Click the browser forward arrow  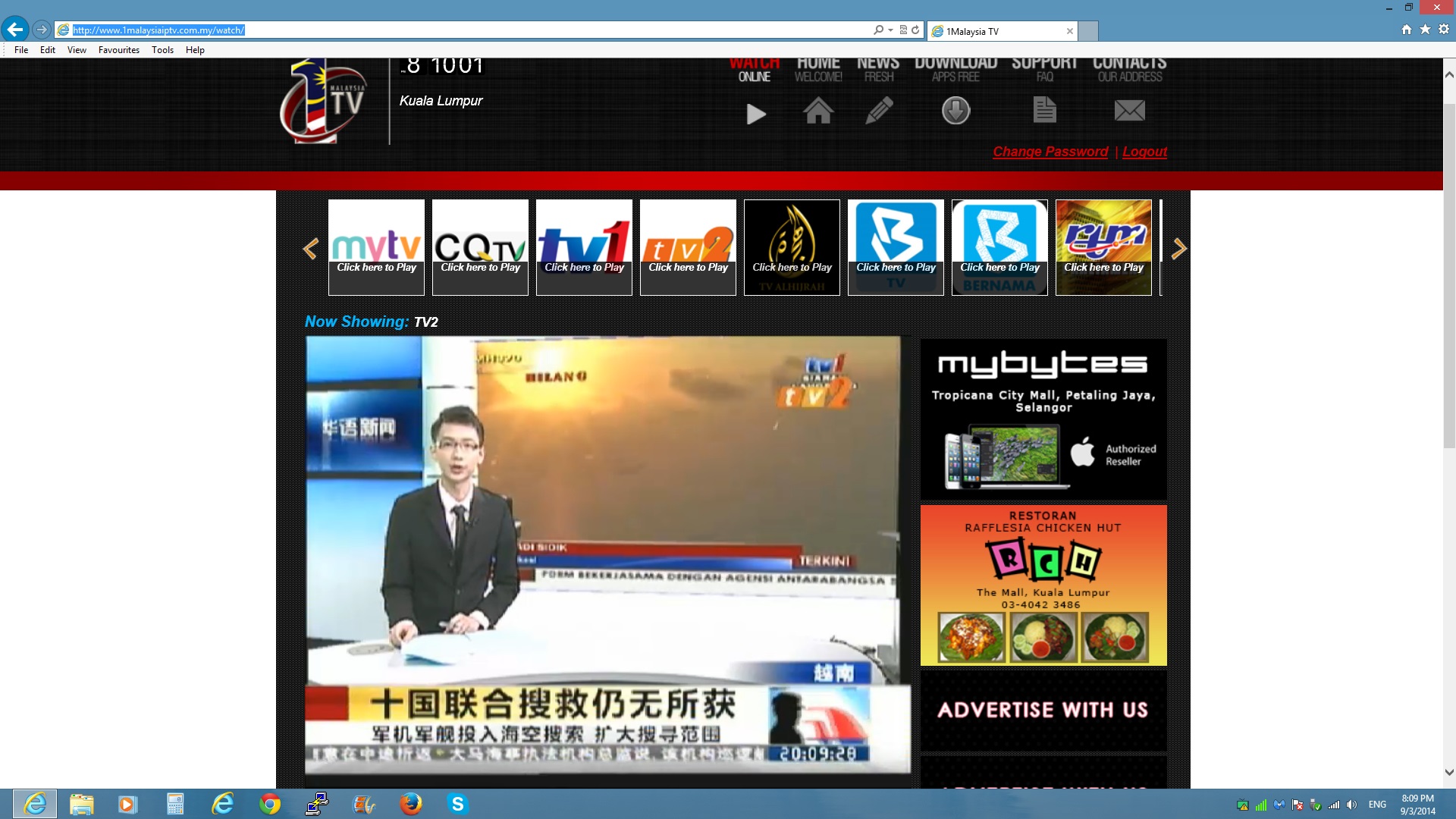point(42,30)
